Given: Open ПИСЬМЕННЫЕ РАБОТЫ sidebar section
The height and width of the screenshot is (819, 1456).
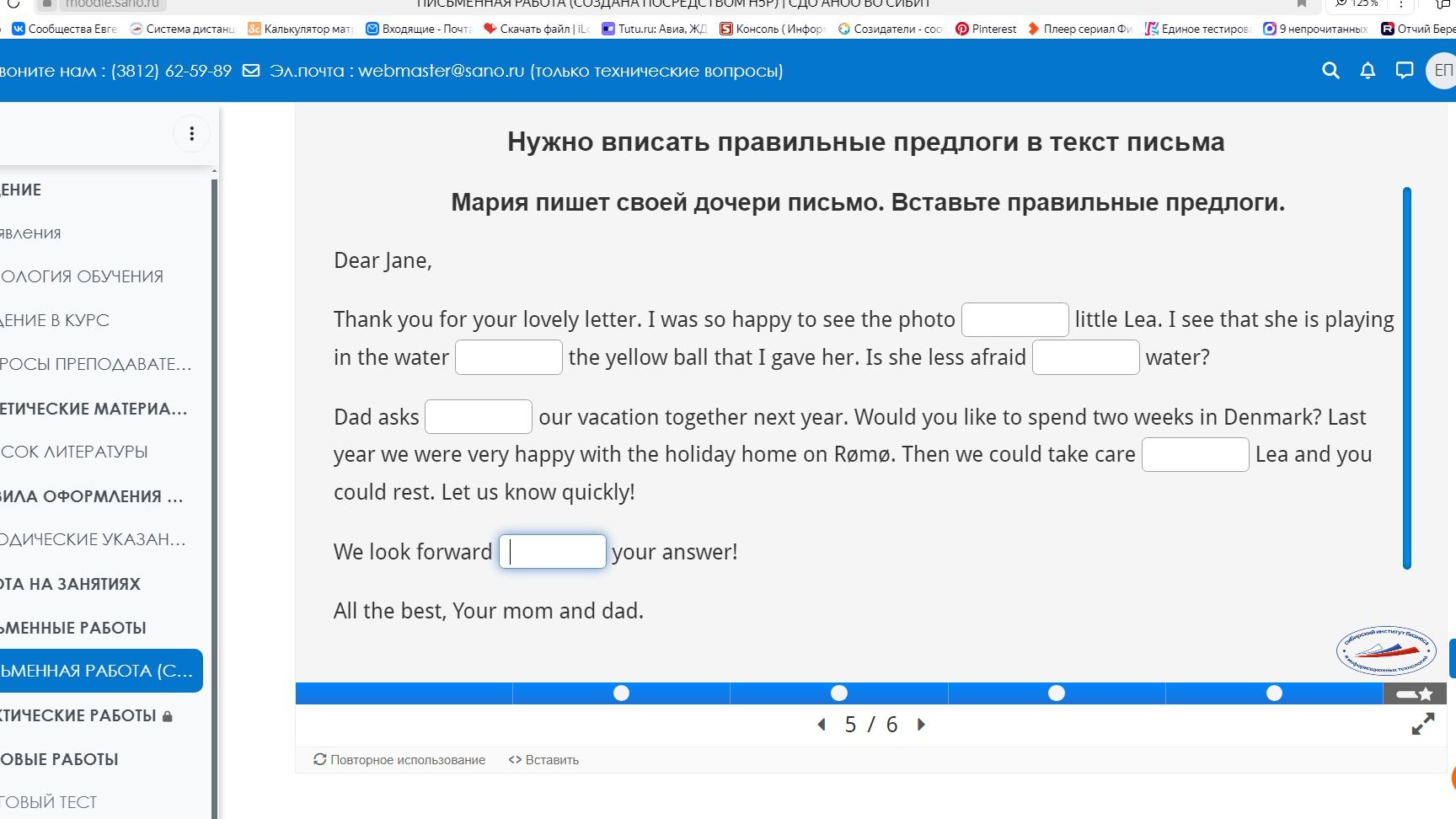Looking at the screenshot, I should click(73, 628).
